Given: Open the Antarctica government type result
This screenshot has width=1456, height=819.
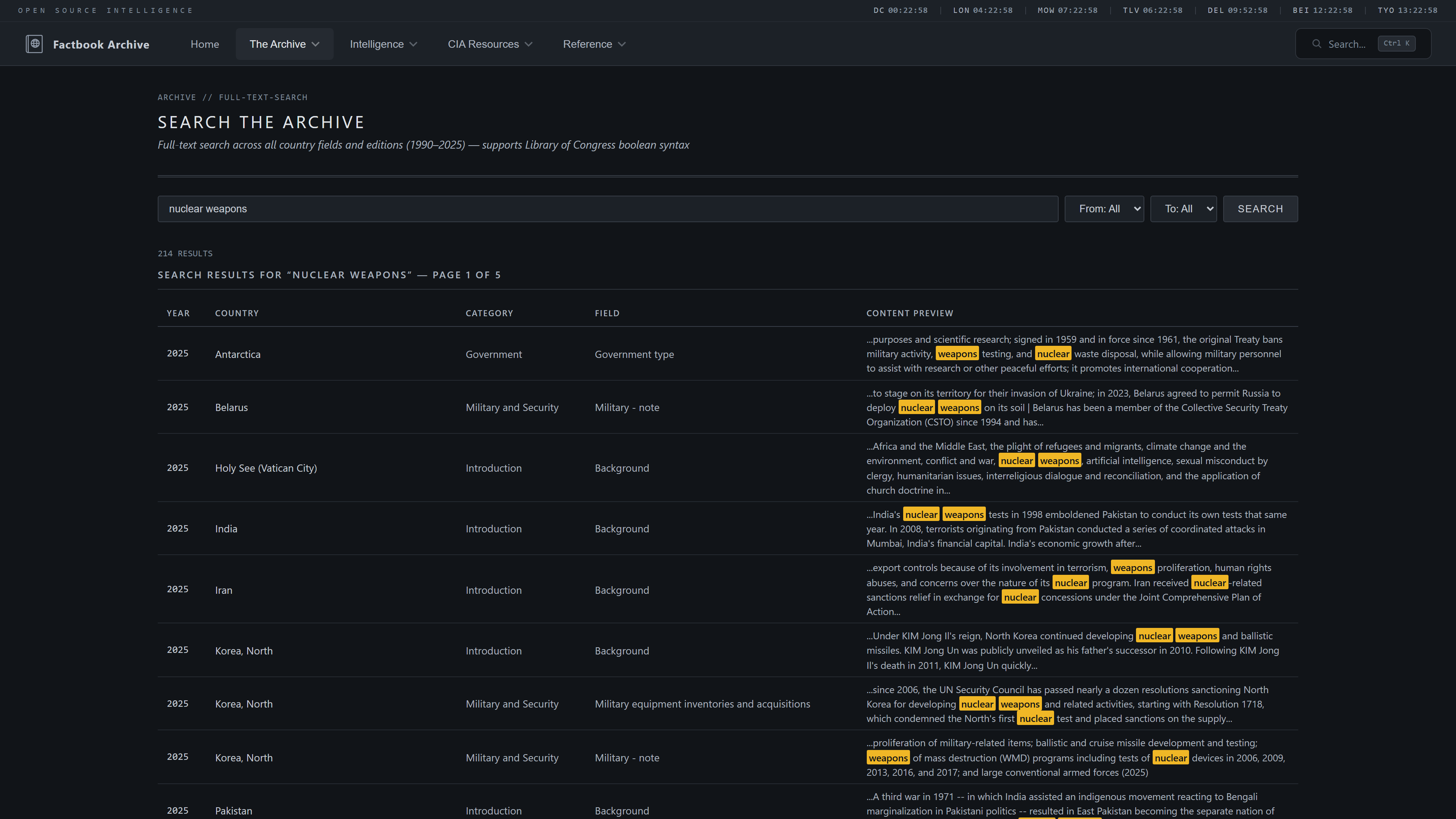Looking at the screenshot, I should [237, 354].
